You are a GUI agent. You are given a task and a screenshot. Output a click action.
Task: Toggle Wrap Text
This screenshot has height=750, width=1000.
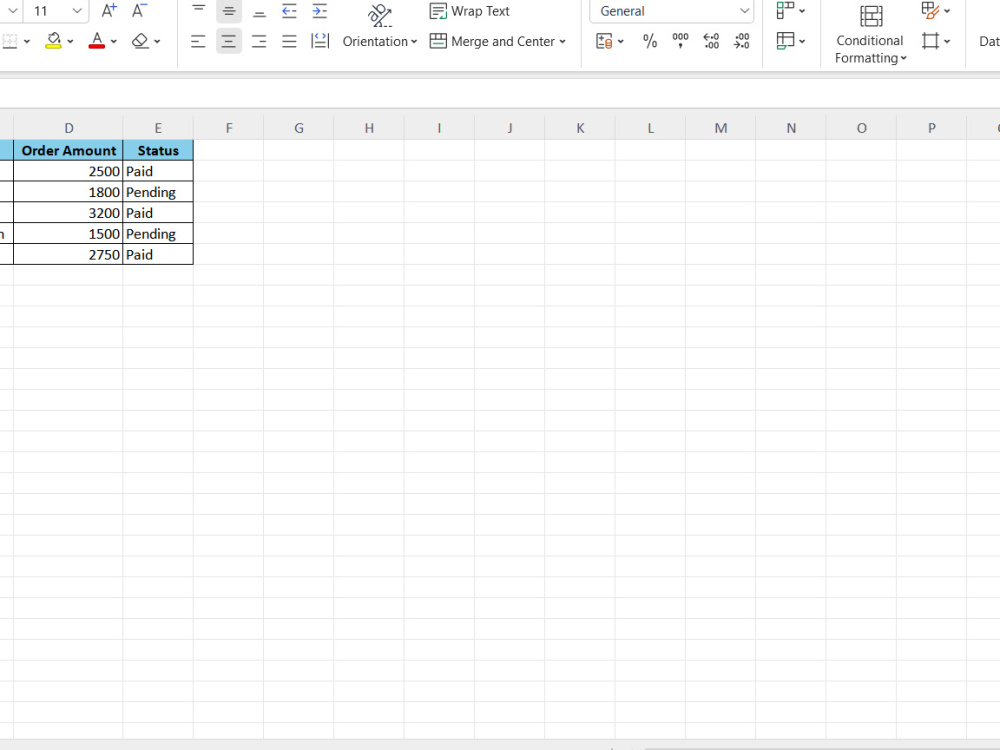coord(469,11)
